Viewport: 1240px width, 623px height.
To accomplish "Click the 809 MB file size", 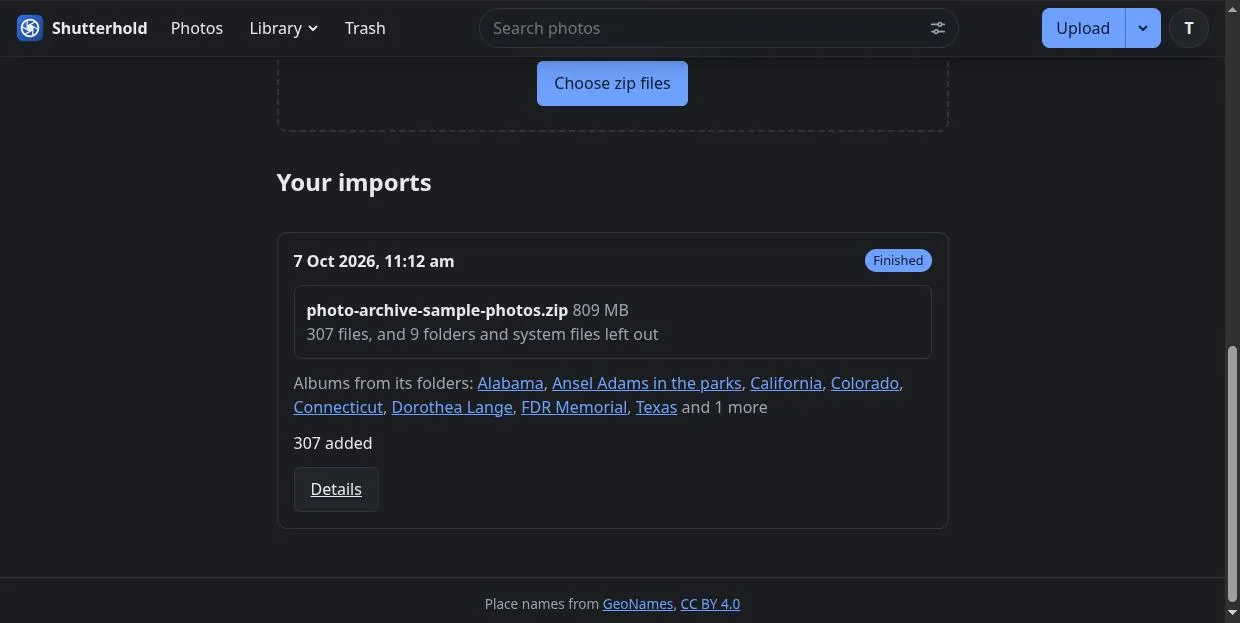I will pyautogui.click(x=600, y=310).
